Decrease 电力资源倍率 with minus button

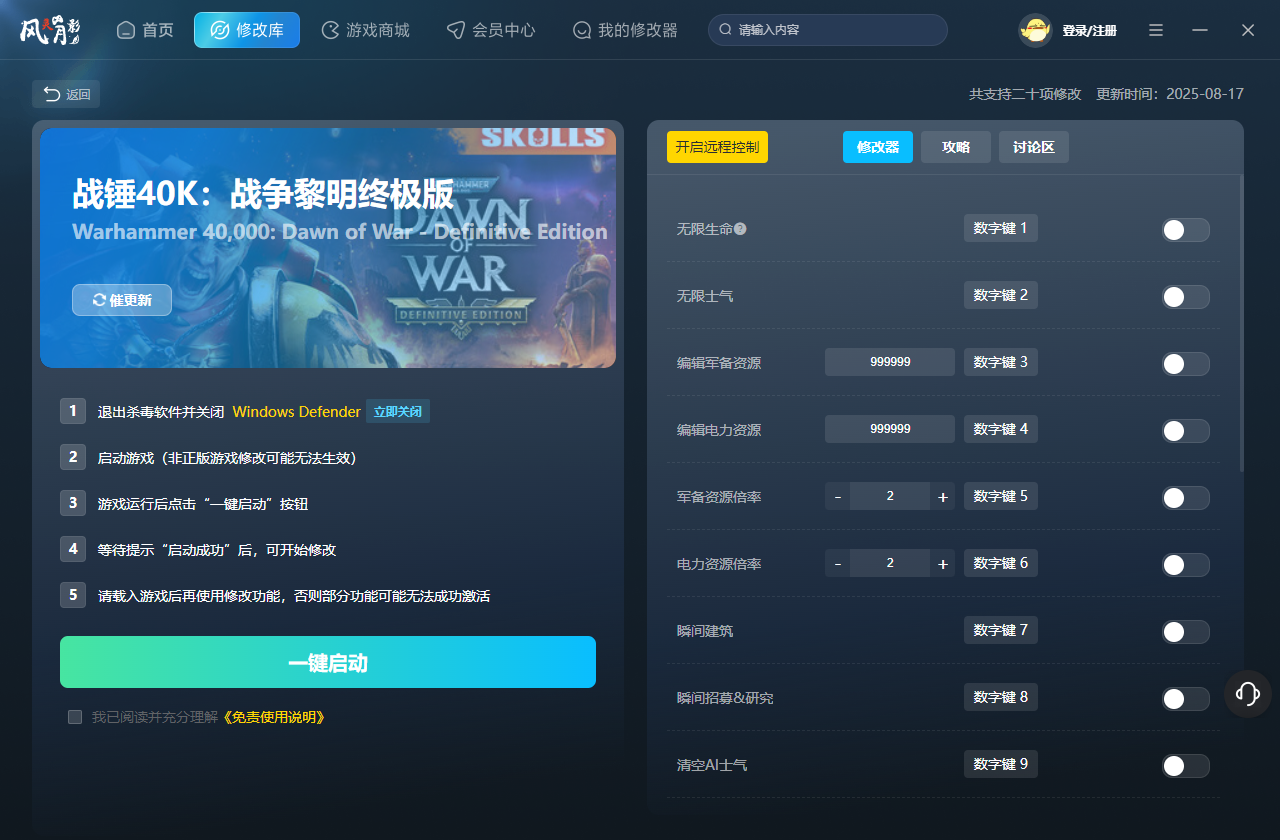click(838, 563)
